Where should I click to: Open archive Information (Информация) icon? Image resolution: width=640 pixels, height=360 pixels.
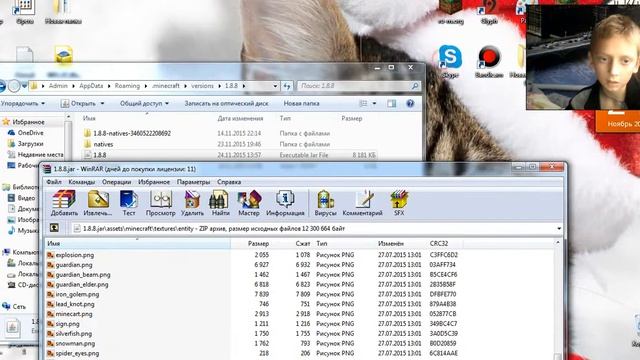pos(285,203)
